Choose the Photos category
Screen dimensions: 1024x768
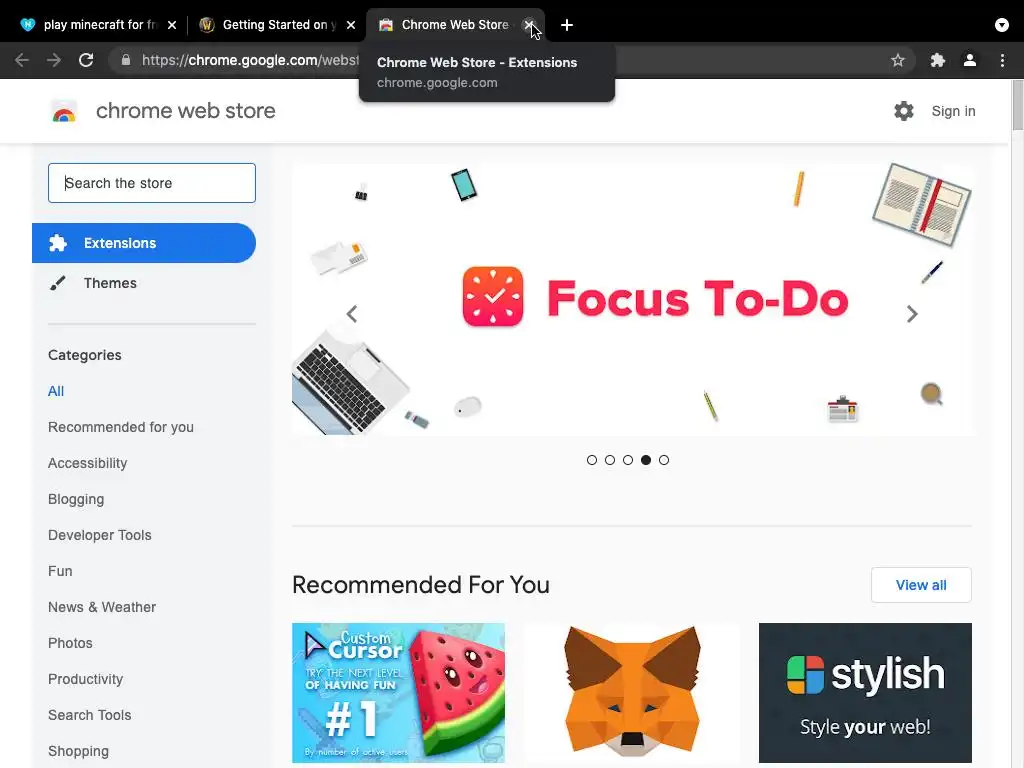70,643
